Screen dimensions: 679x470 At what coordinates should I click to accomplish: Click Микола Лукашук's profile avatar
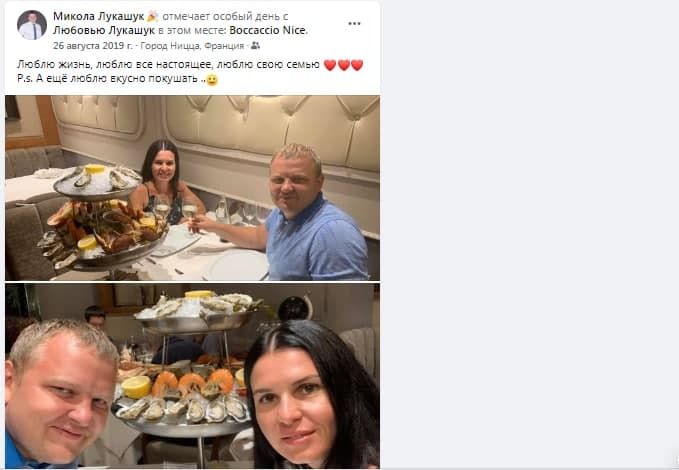32,25
